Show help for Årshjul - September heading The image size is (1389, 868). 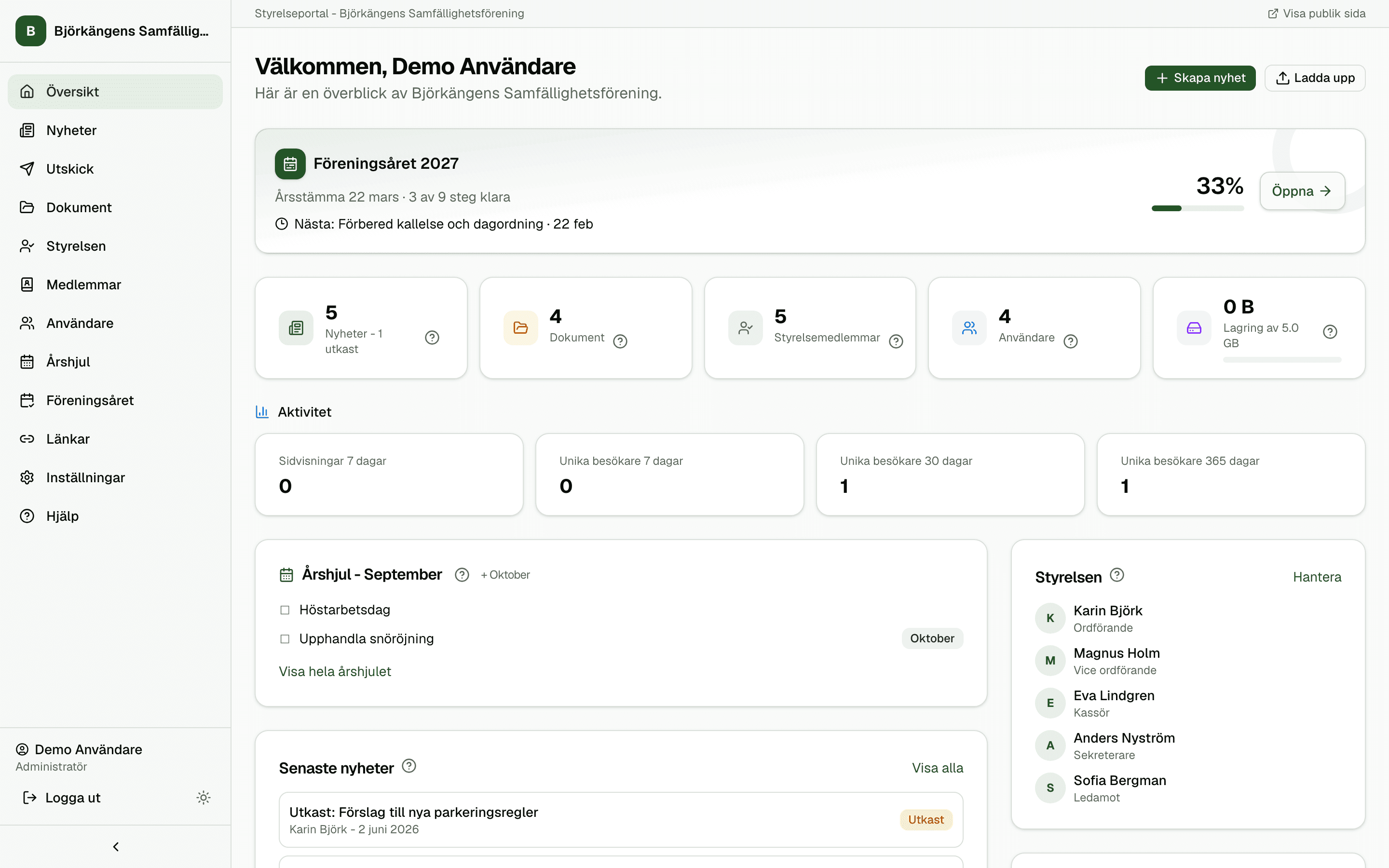tap(462, 575)
